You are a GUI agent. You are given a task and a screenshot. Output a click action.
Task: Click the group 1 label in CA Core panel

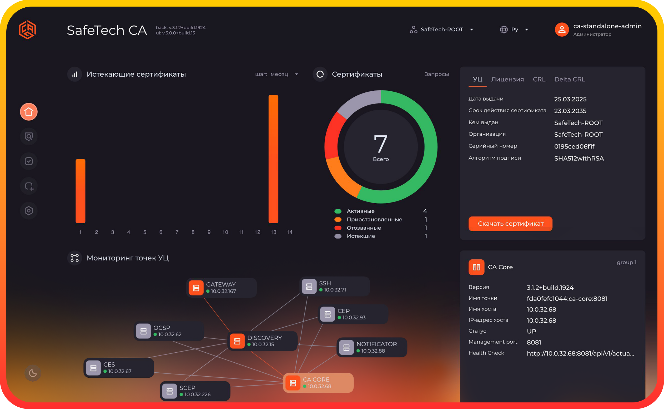tap(626, 263)
